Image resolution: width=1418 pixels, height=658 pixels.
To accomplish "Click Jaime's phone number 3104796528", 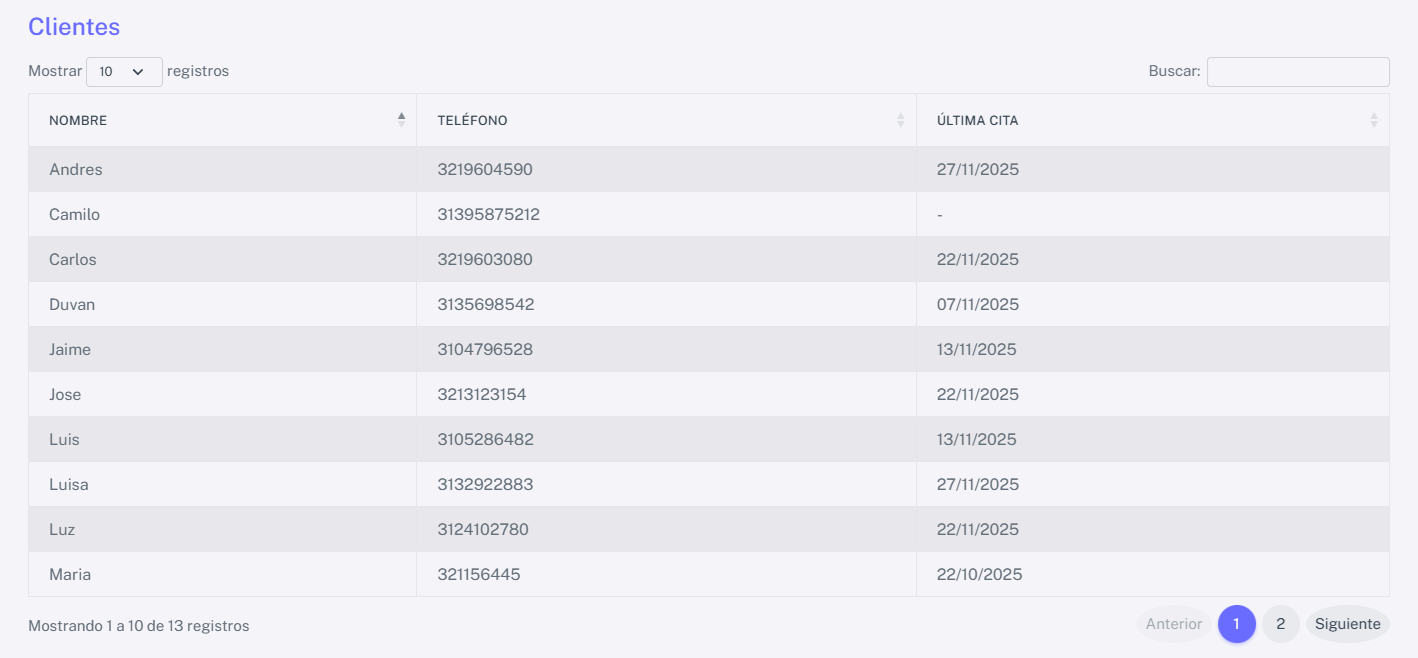I will tap(485, 350).
